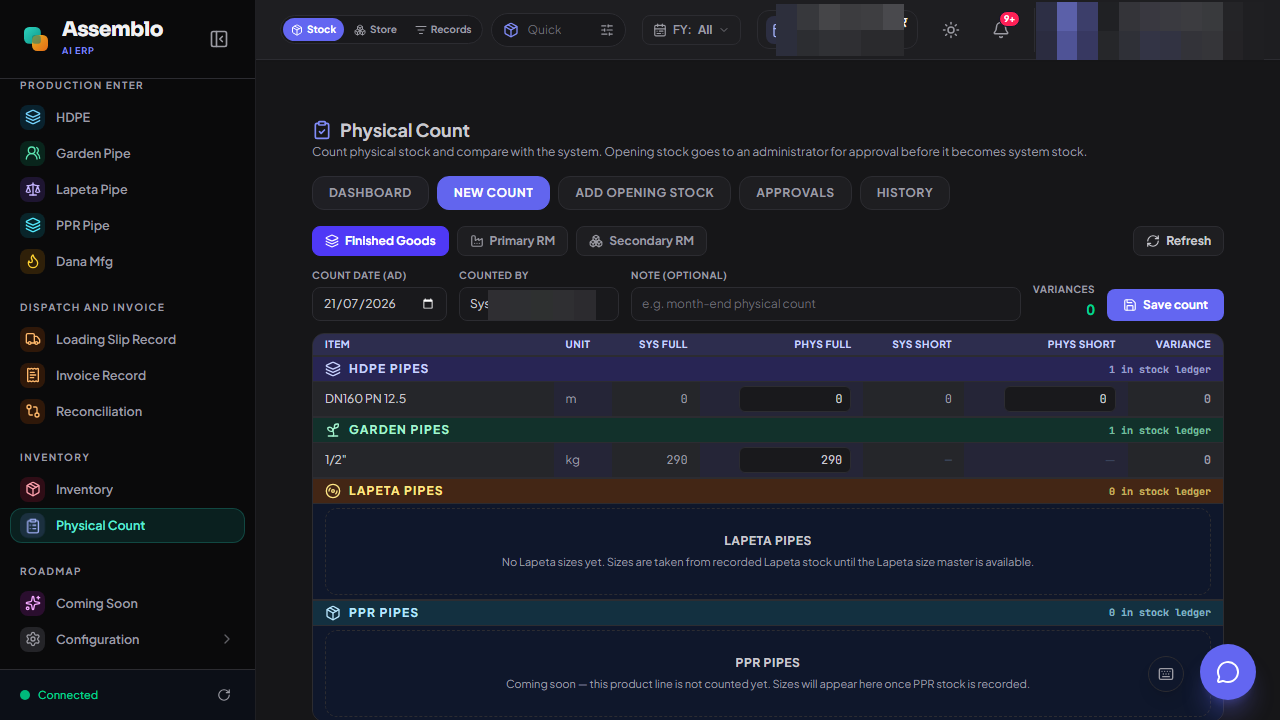This screenshot has height=720, width=1280.
Task: Click the Refresh button
Action: (x=1178, y=241)
